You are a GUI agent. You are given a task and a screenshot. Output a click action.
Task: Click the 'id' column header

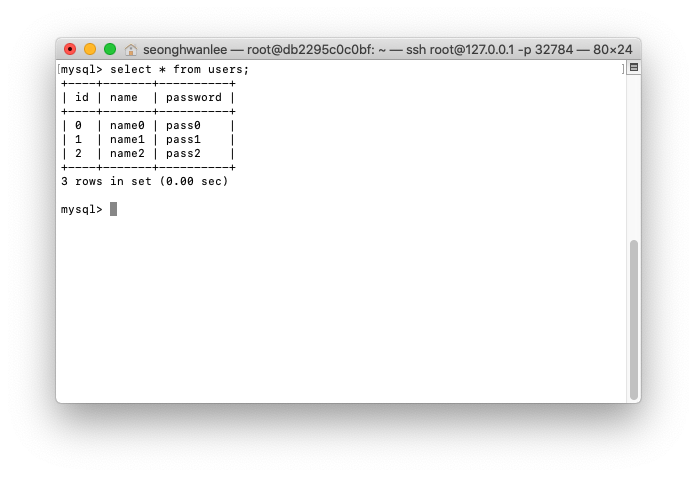point(82,97)
